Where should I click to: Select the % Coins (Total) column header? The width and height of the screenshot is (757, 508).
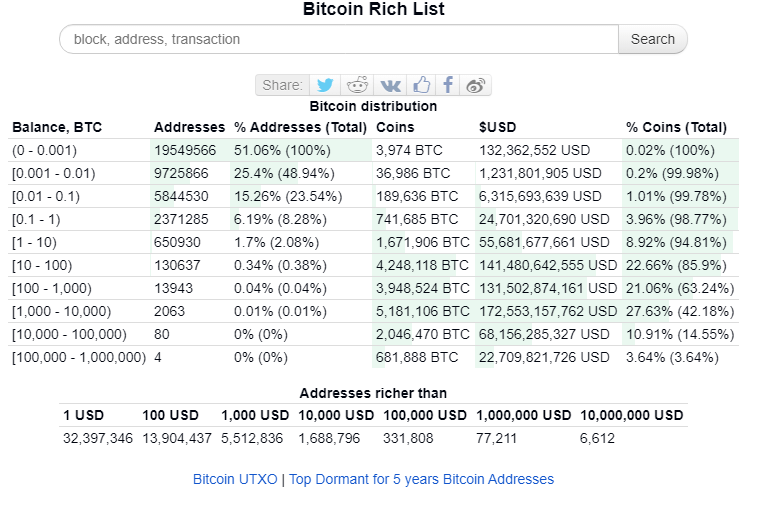point(676,127)
